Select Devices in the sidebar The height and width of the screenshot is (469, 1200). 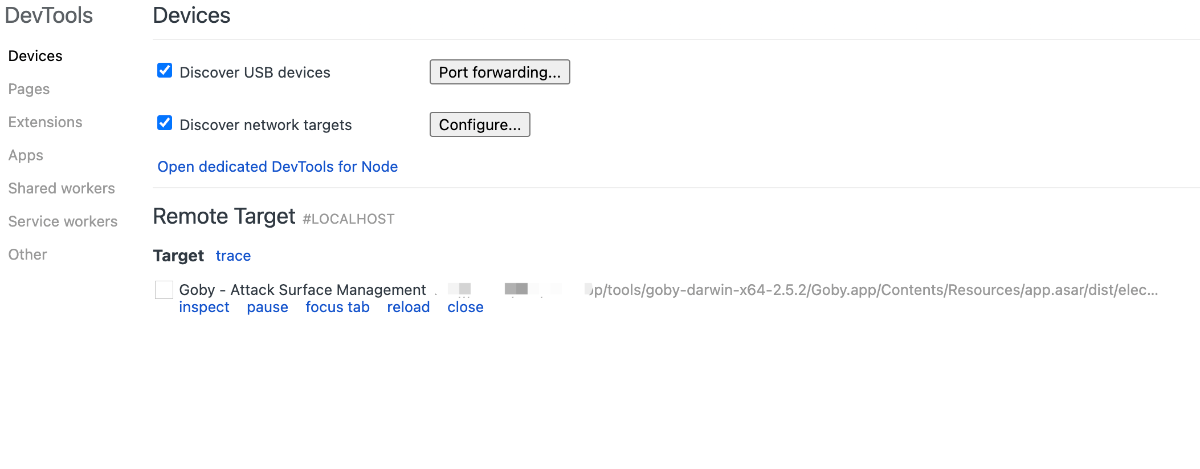[x=35, y=56]
